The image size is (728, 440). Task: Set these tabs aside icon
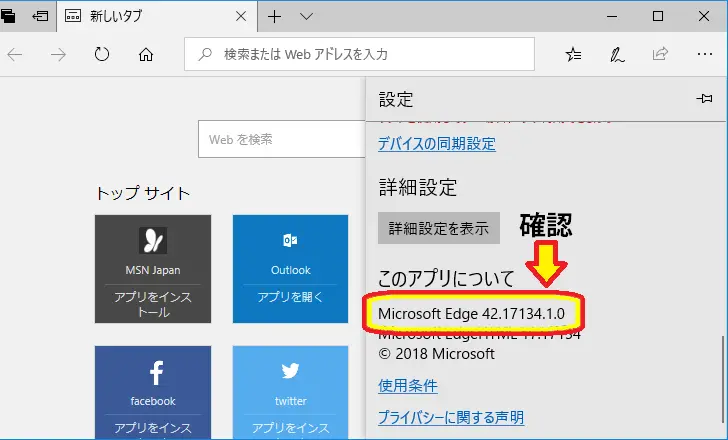pyautogui.click(x=40, y=16)
